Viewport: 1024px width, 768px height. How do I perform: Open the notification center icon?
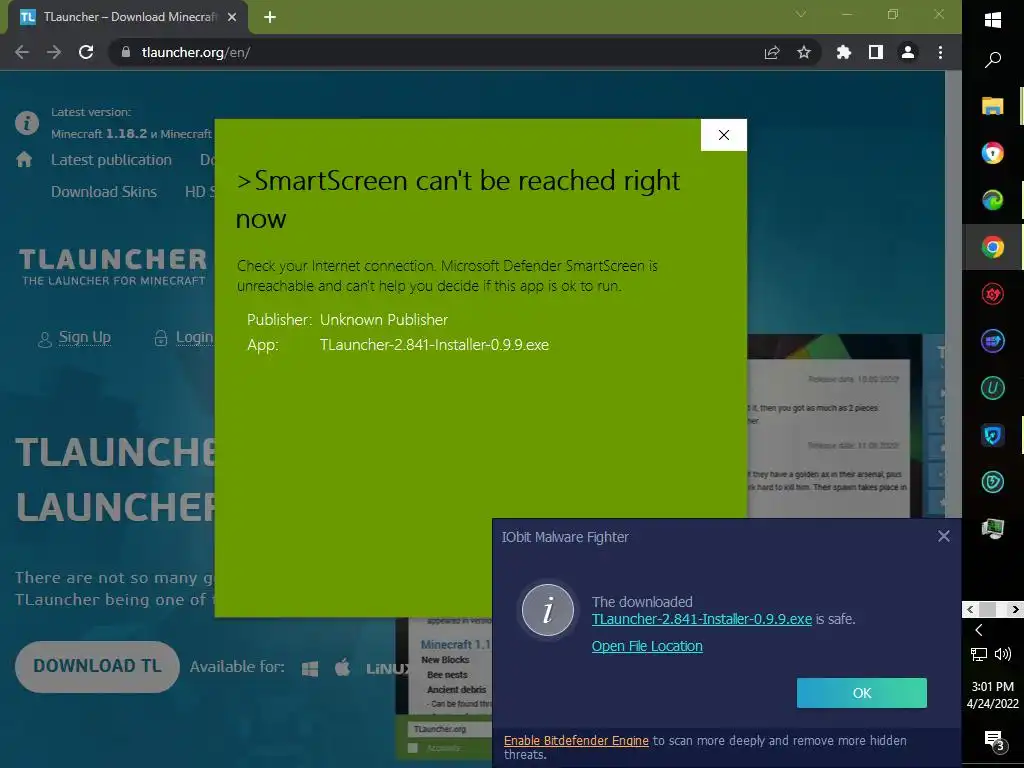pyautogui.click(x=993, y=741)
